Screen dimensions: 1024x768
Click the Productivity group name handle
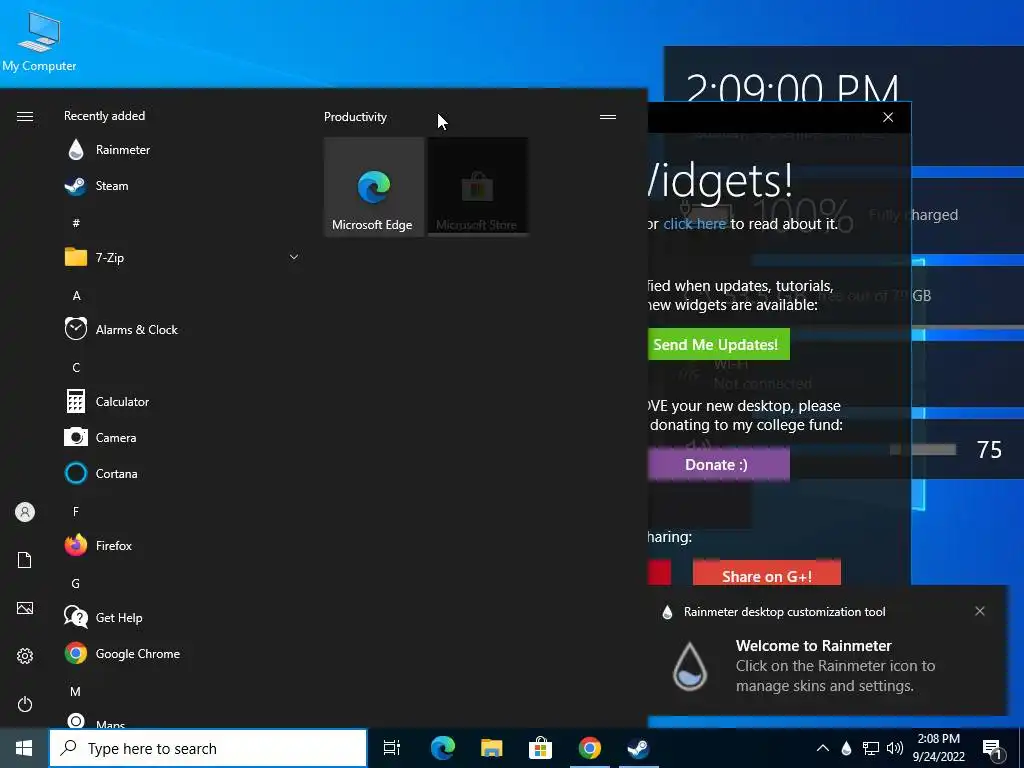[x=608, y=117]
